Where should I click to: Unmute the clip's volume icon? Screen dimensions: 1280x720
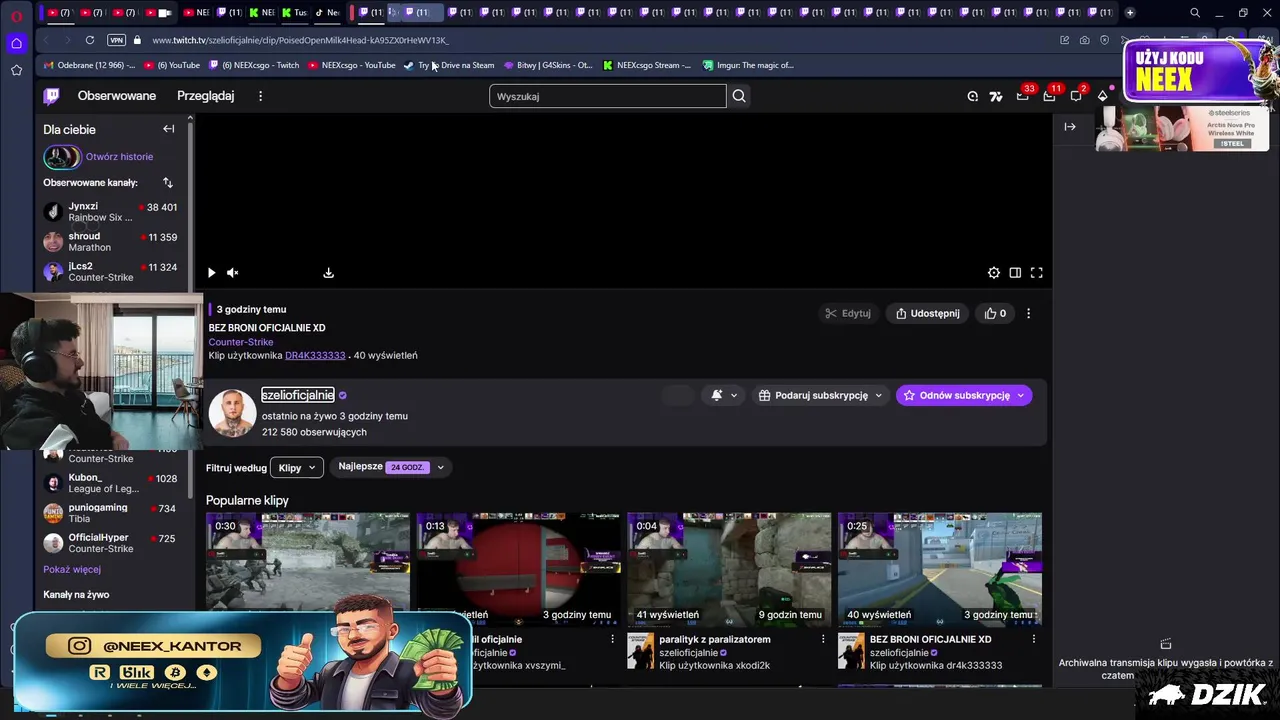[x=232, y=273]
